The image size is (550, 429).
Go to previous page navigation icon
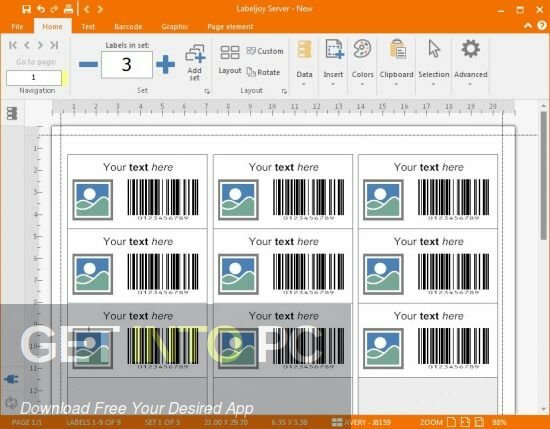tap(27, 45)
